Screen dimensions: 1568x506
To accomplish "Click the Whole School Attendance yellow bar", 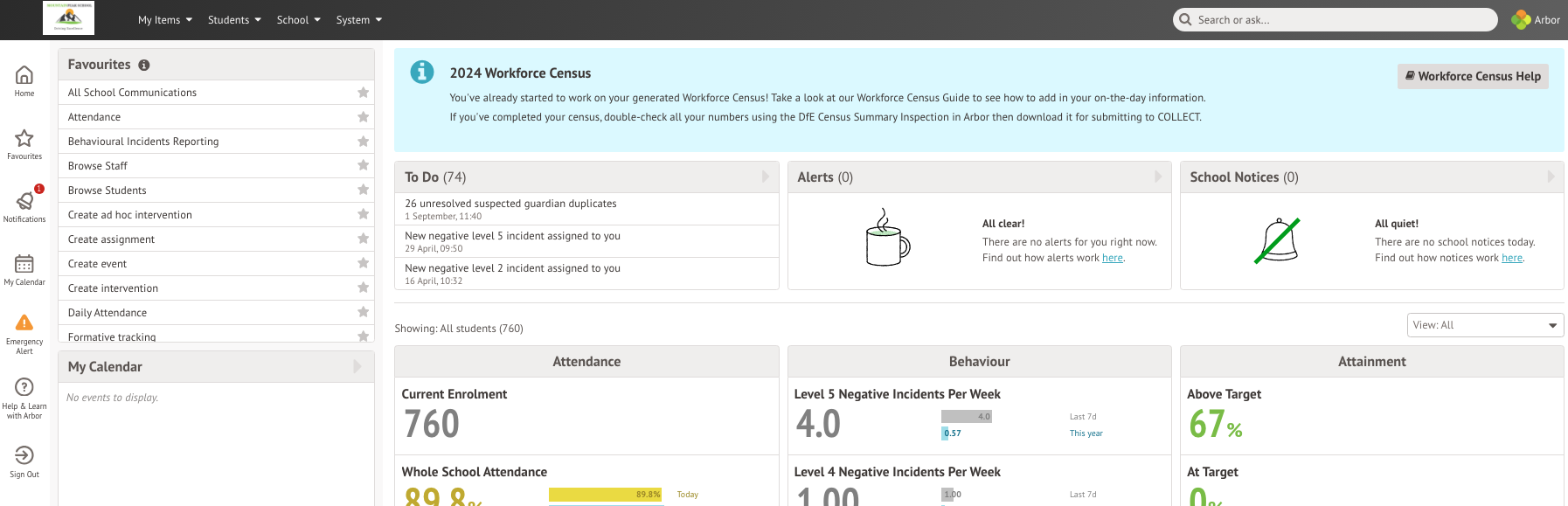I will [x=605, y=495].
